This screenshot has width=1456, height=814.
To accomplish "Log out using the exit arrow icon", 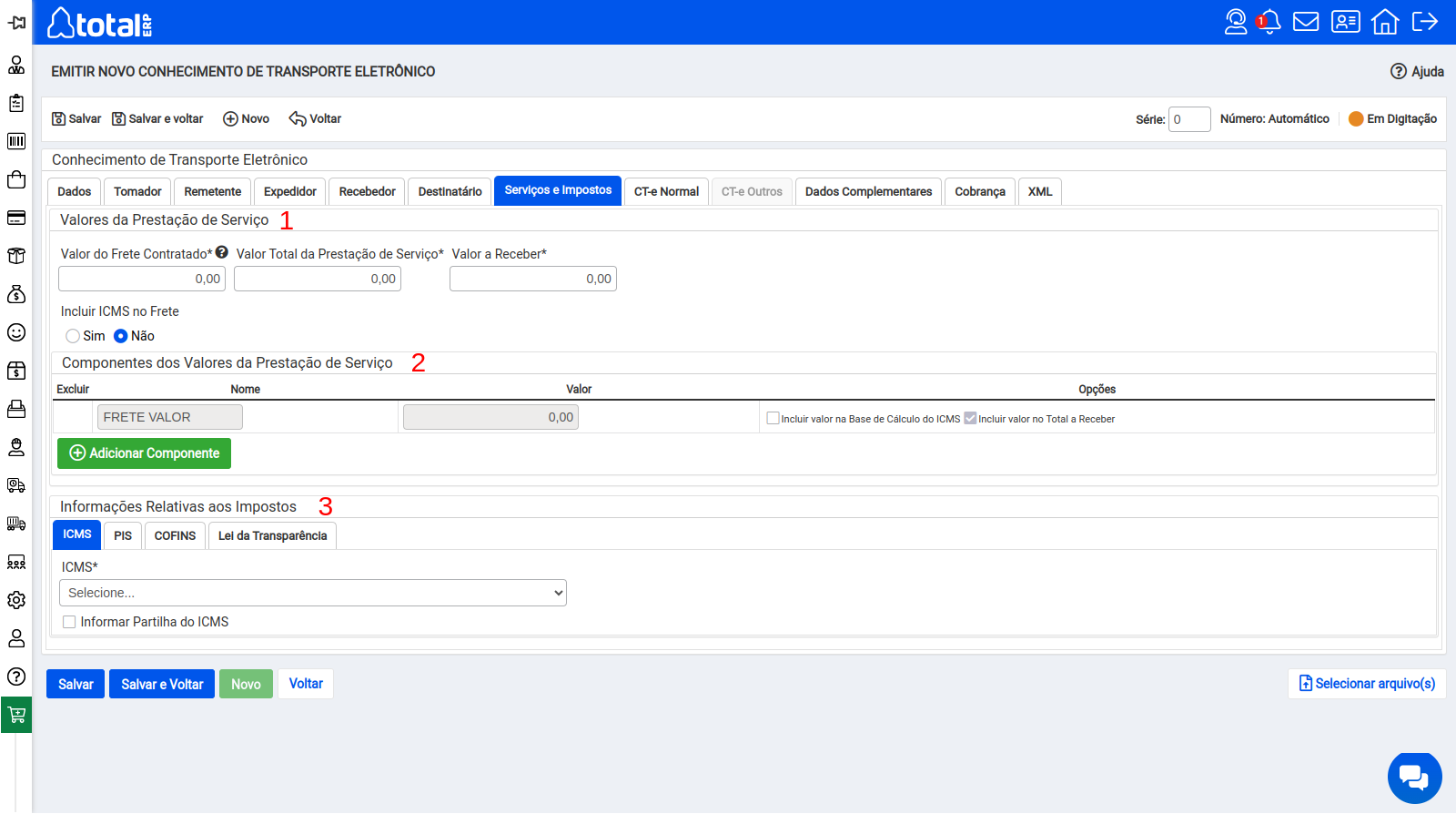I will coord(1425,22).
